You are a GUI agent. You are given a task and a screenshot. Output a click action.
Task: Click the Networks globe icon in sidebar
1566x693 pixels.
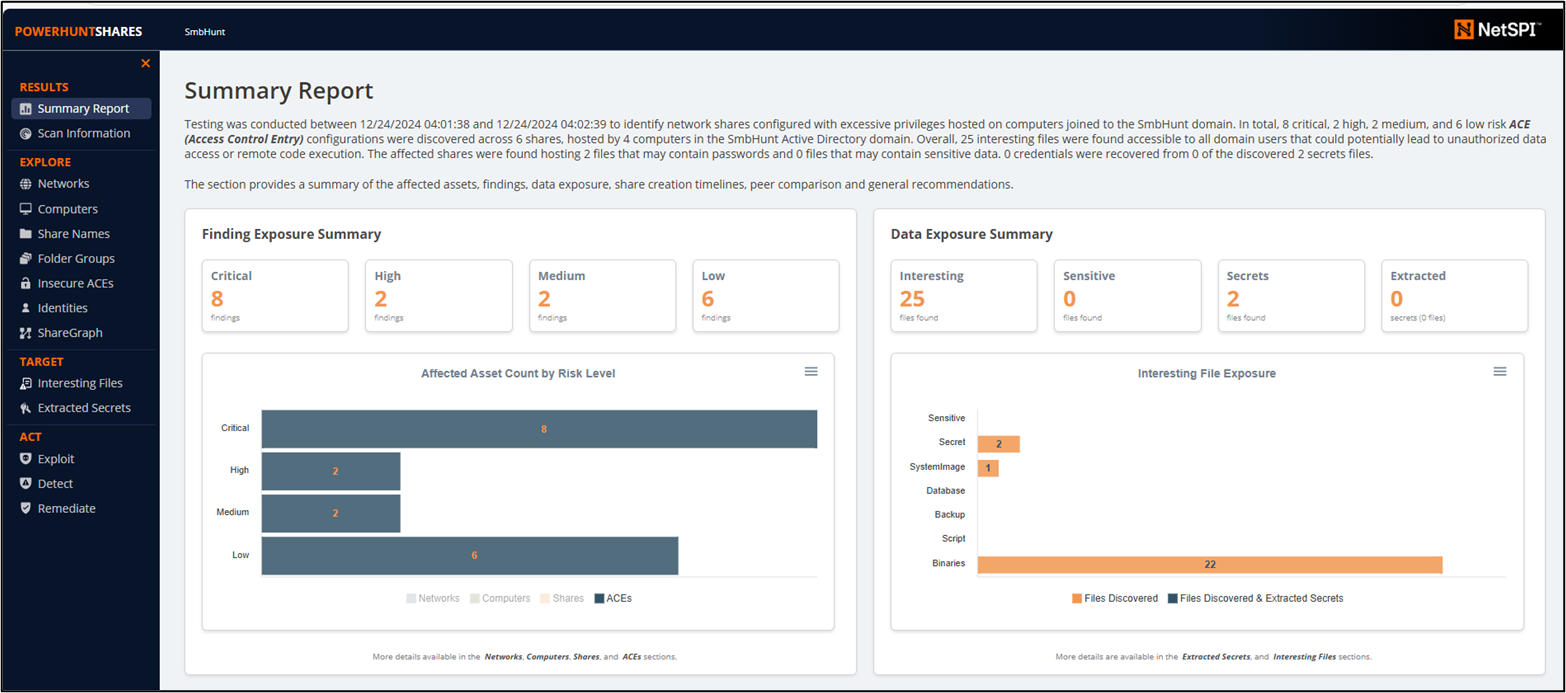click(26, 184)
